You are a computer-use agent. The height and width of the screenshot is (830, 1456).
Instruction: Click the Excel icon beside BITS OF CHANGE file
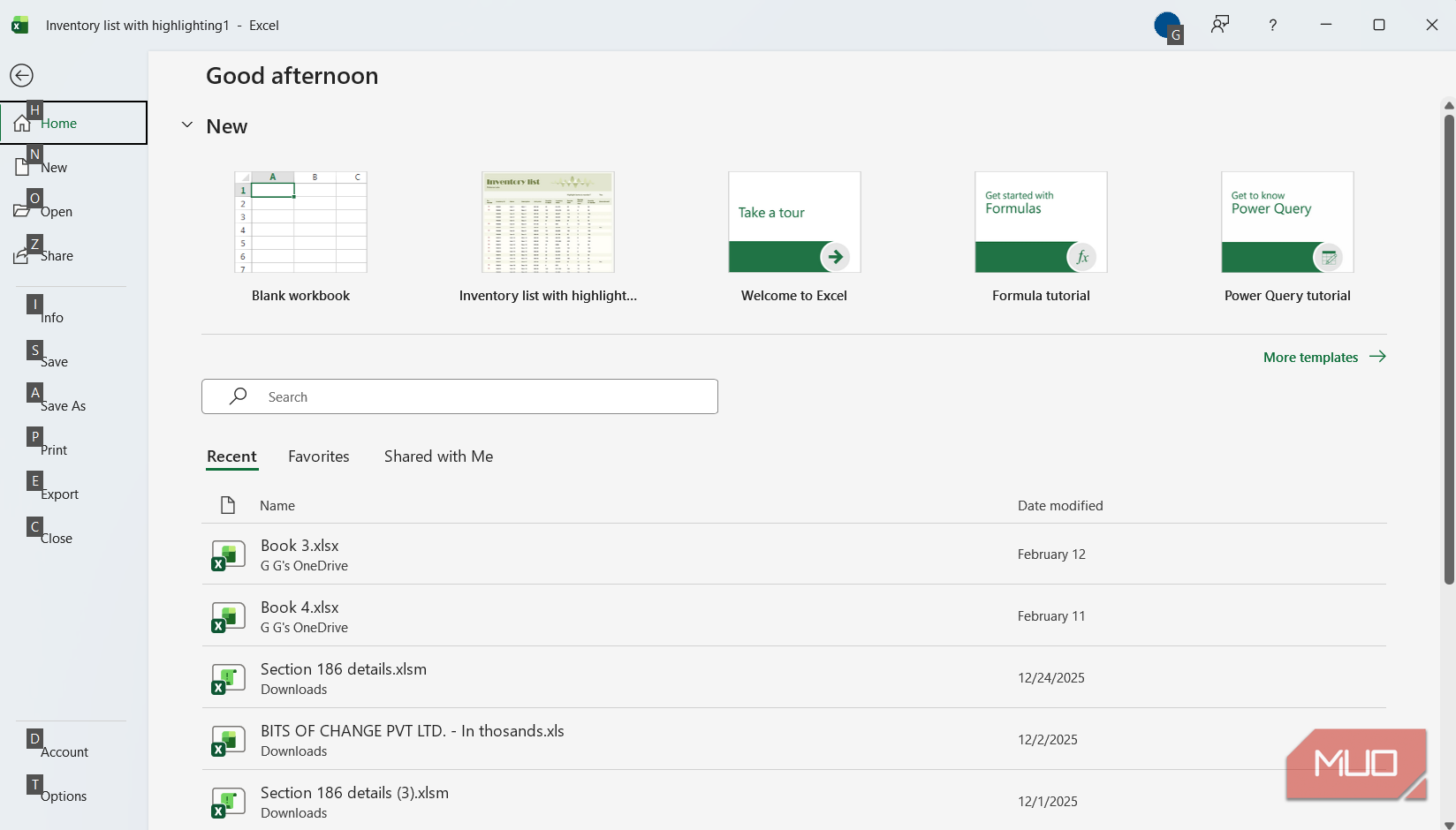(228, 741)
